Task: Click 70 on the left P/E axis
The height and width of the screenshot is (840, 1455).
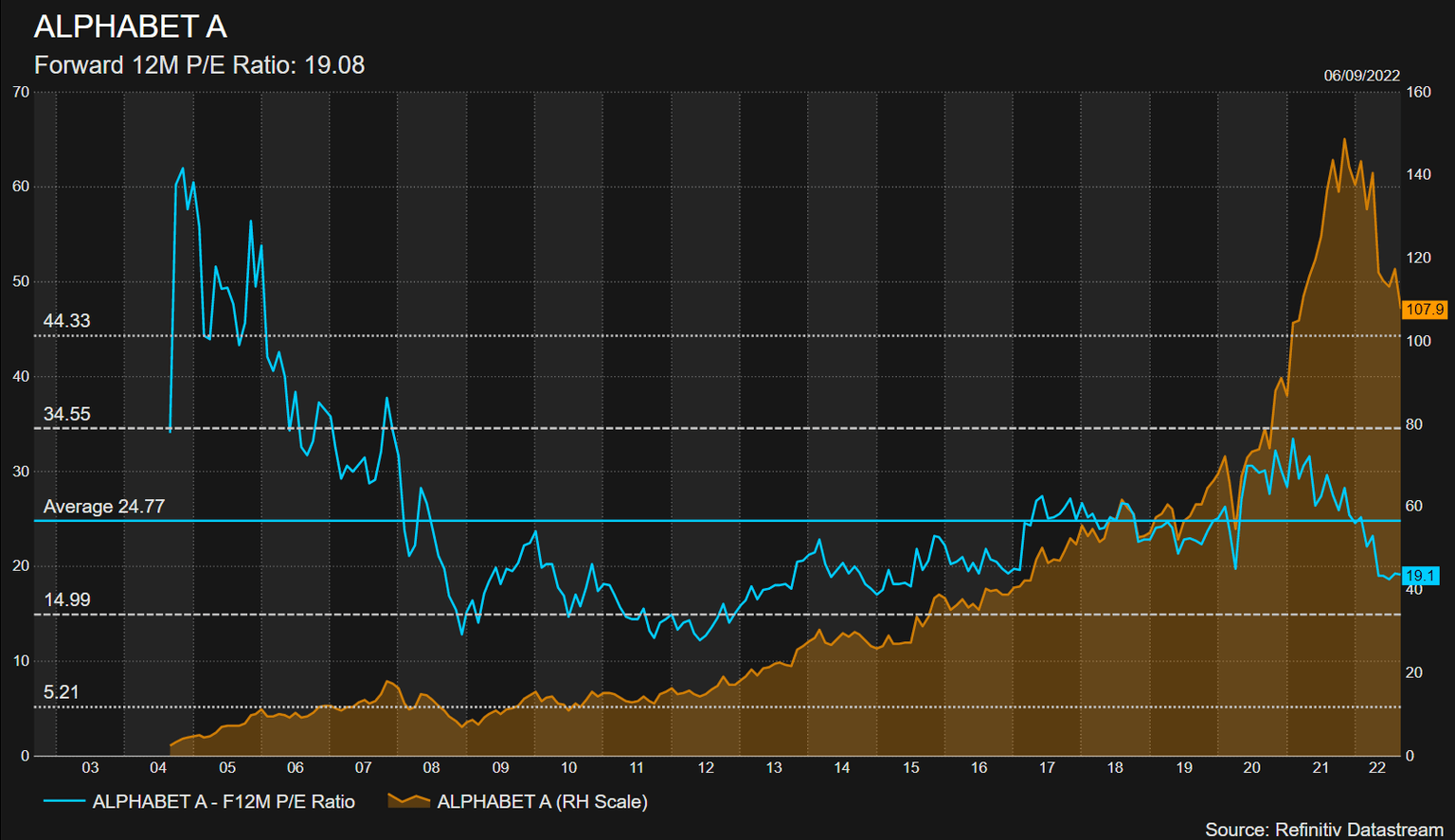Action: 21,93
